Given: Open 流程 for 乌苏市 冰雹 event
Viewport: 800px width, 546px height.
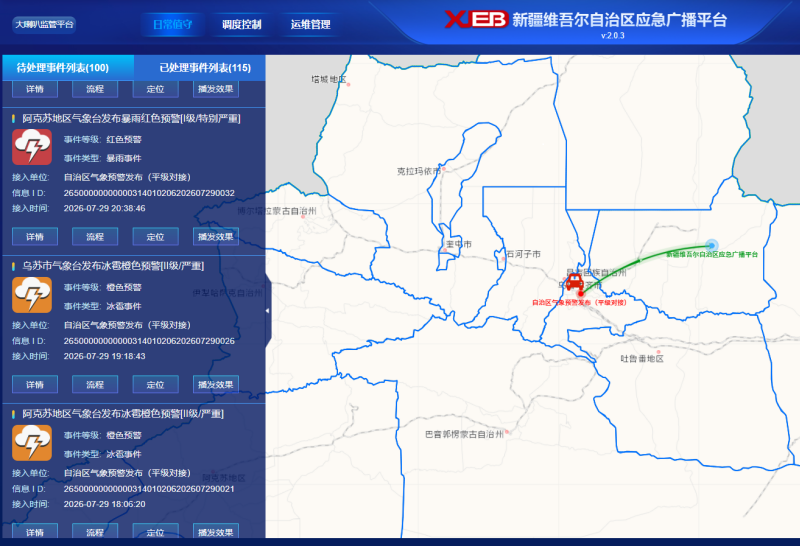Looking at the screenshot, I should coord(95,385).
